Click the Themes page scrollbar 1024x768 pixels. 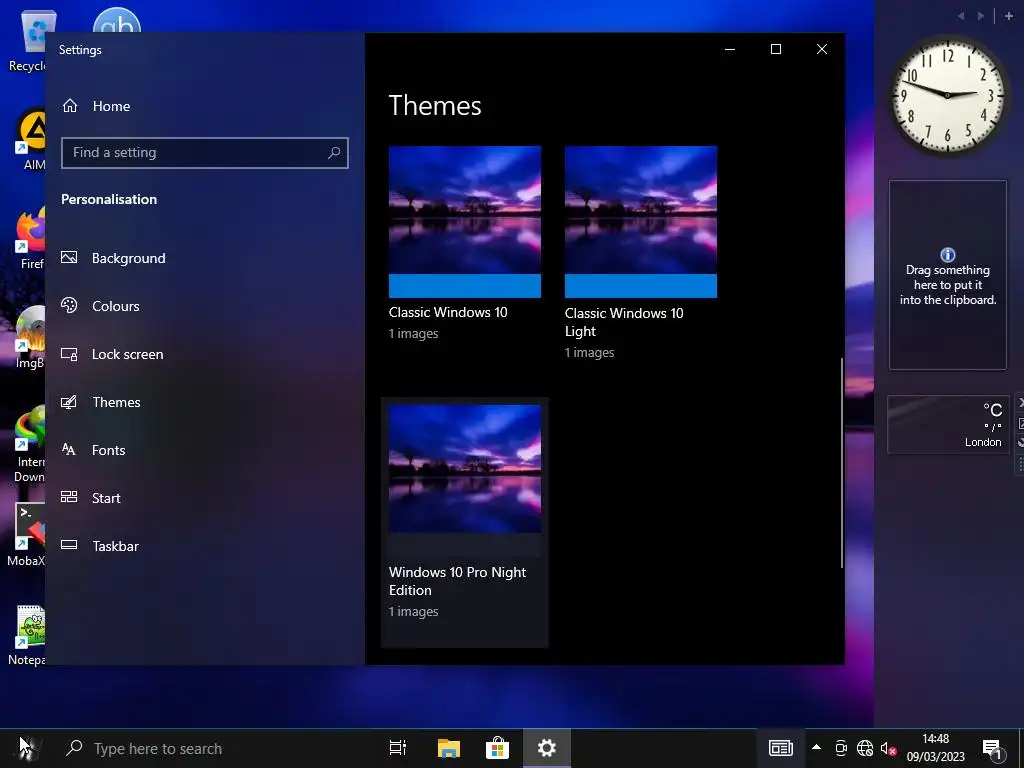point(842,462)
